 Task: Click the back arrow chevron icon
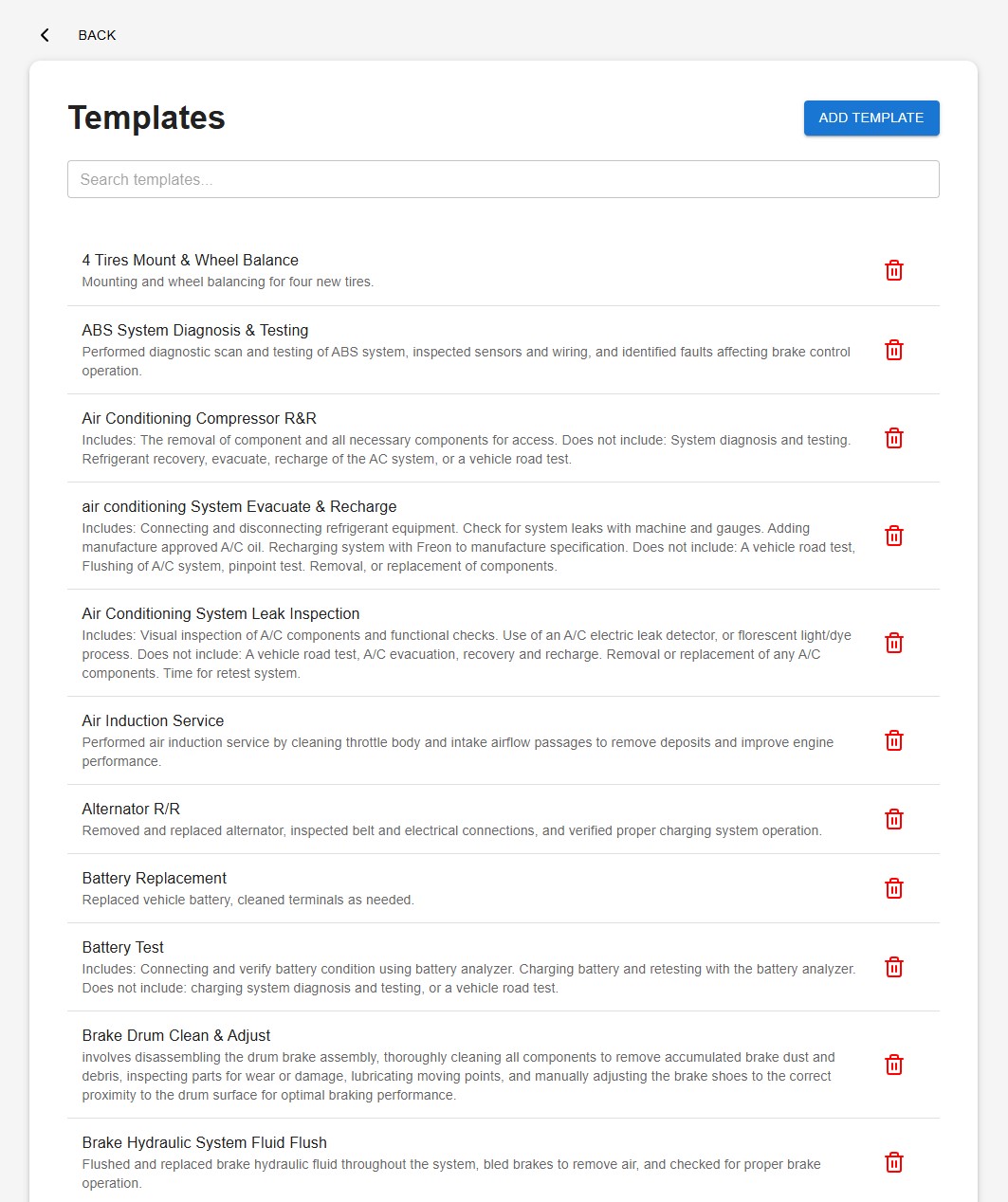tap(45, 35)
